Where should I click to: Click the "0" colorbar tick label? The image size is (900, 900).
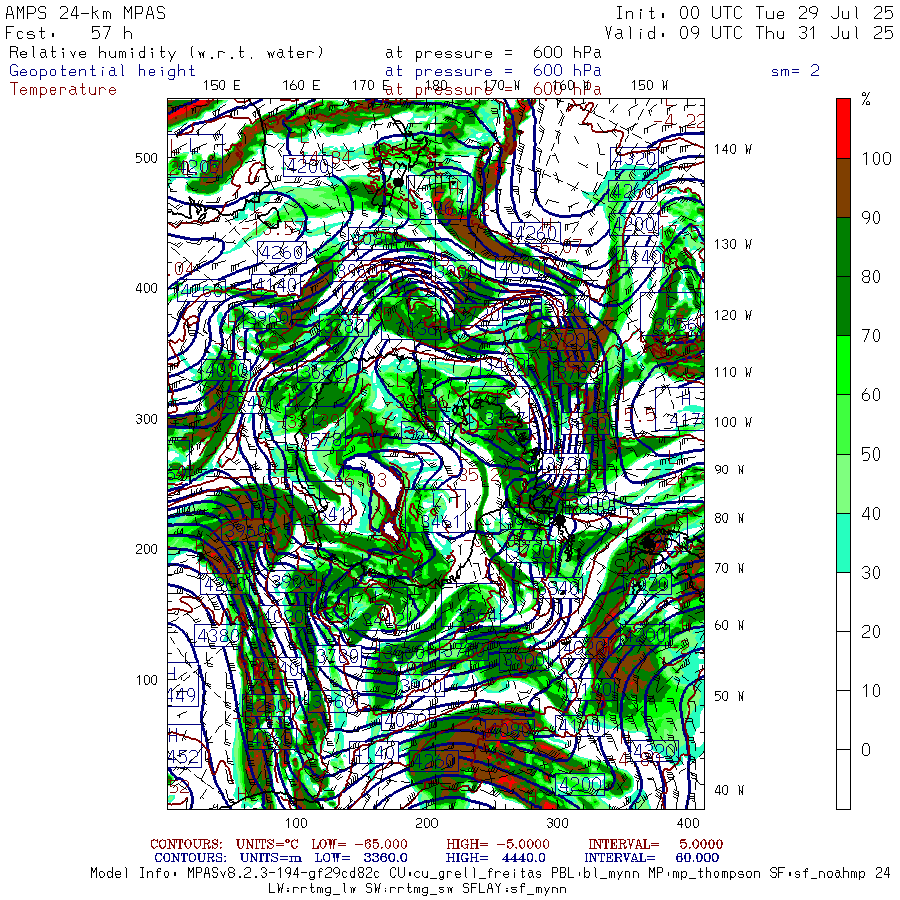point(866,750)
